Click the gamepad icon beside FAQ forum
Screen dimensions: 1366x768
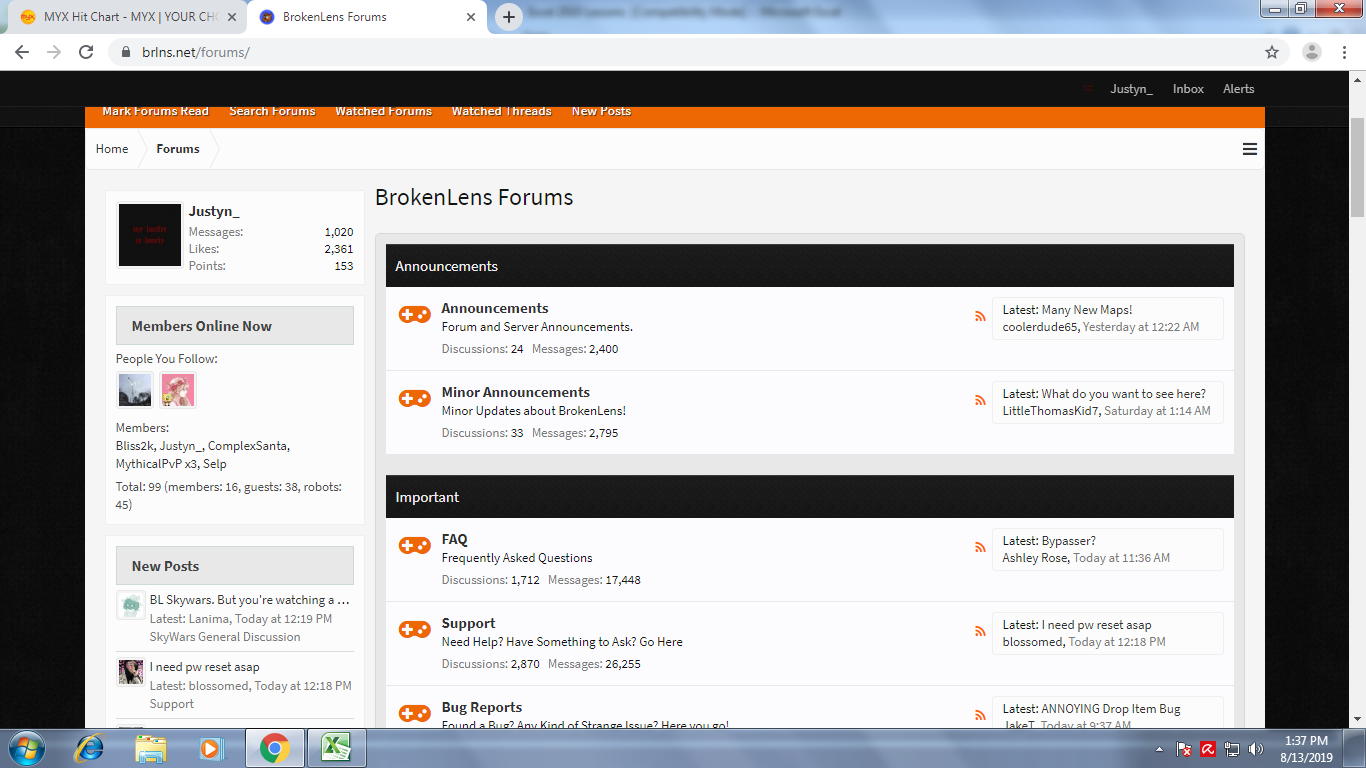click(415, 546)
